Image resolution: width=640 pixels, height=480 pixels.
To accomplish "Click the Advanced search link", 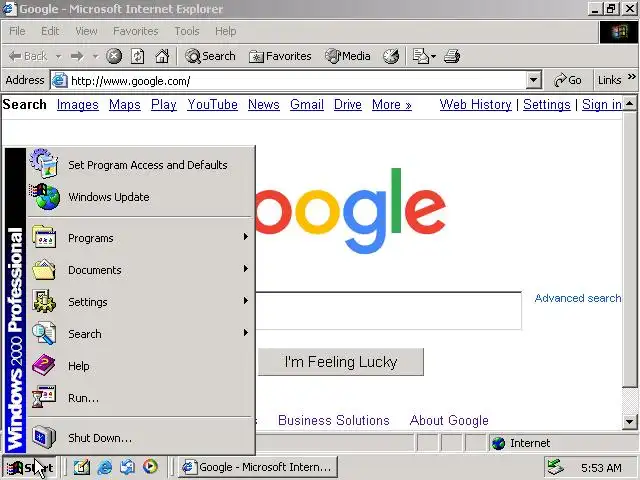I will [578, 298].
